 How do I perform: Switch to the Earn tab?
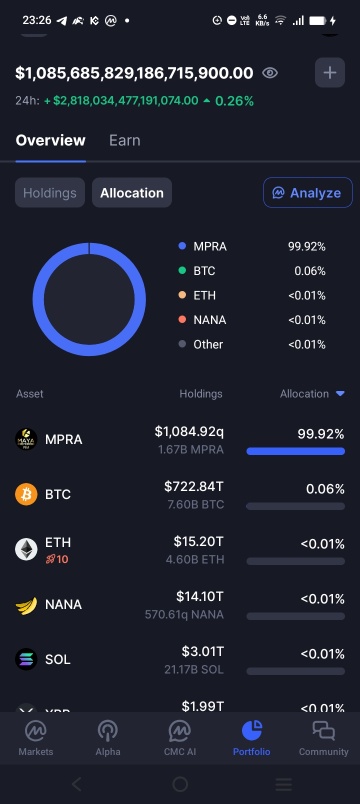(125, 140)
